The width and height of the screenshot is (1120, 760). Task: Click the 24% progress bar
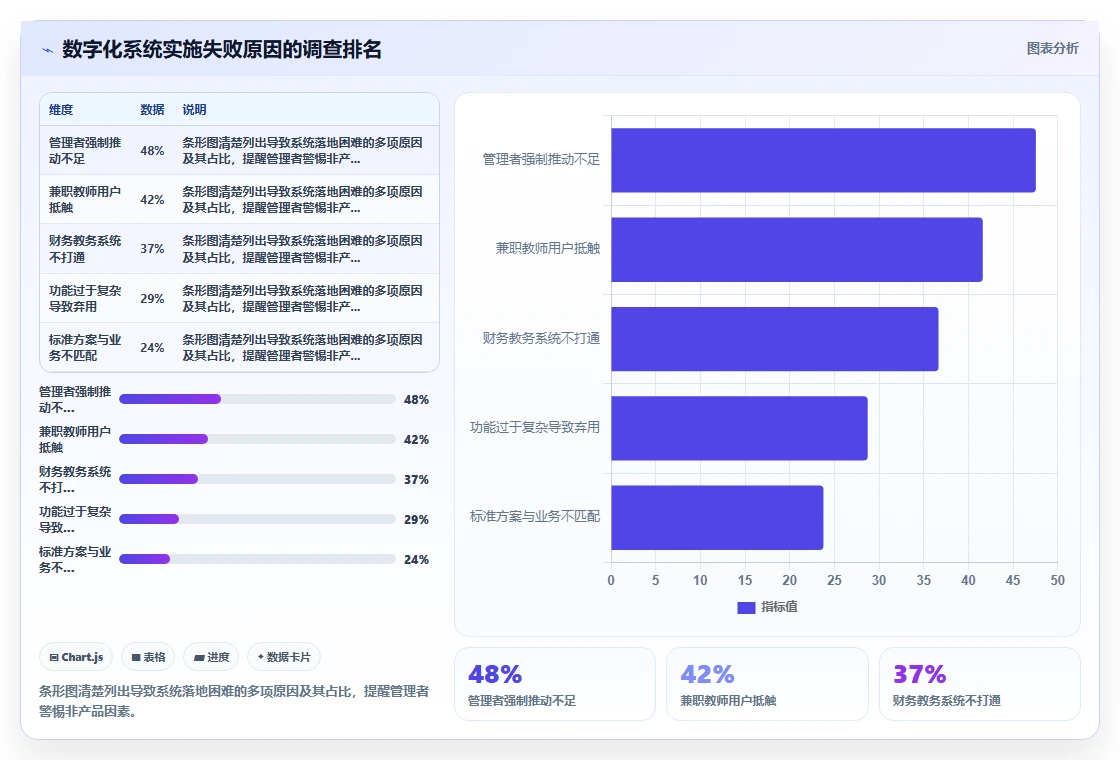coord(257,559)
